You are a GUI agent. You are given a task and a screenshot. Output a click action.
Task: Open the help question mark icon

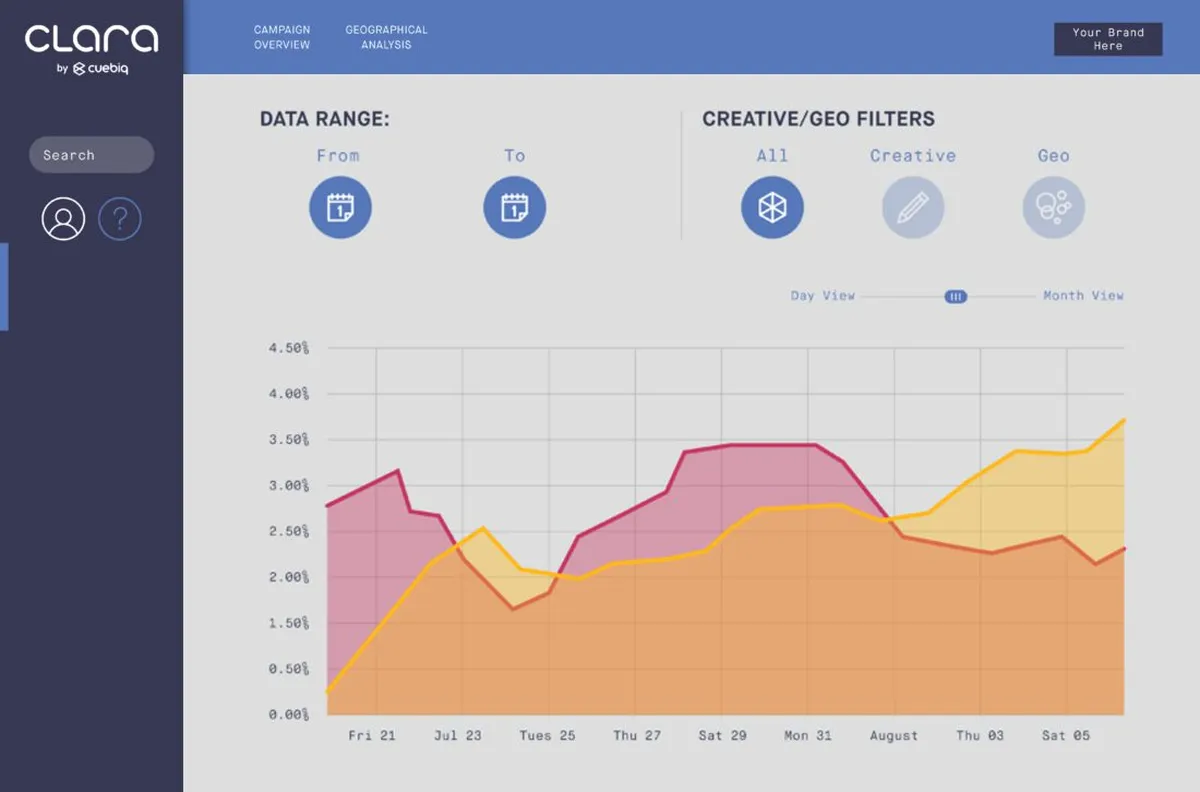[x=120, y=219]
